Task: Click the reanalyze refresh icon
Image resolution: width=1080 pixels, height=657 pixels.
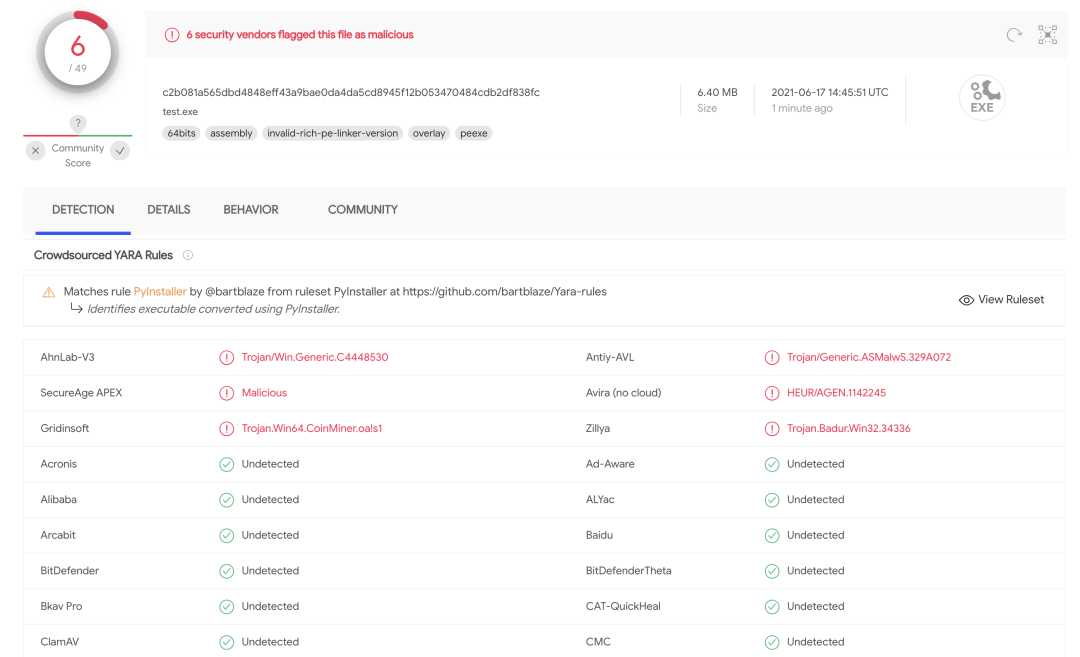Action: pyautogui.click(x=1014, y=34)
